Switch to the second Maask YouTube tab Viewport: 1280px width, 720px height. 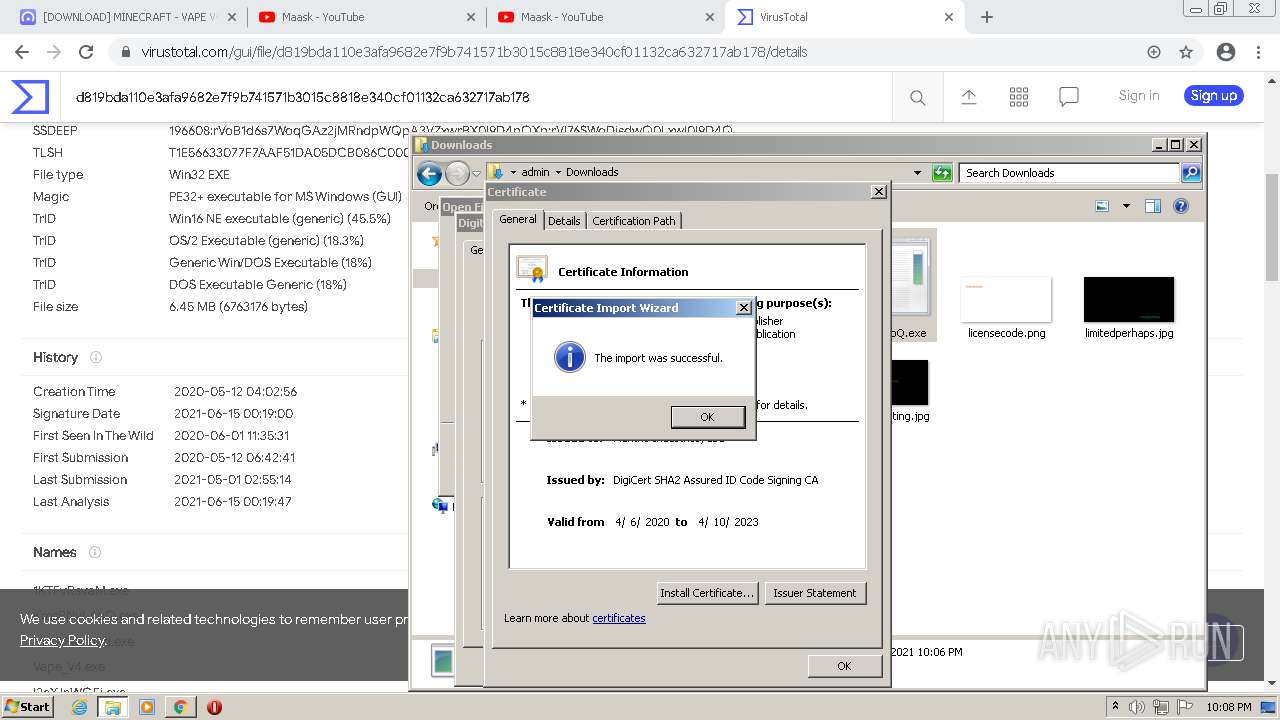[x=605, y=17]
